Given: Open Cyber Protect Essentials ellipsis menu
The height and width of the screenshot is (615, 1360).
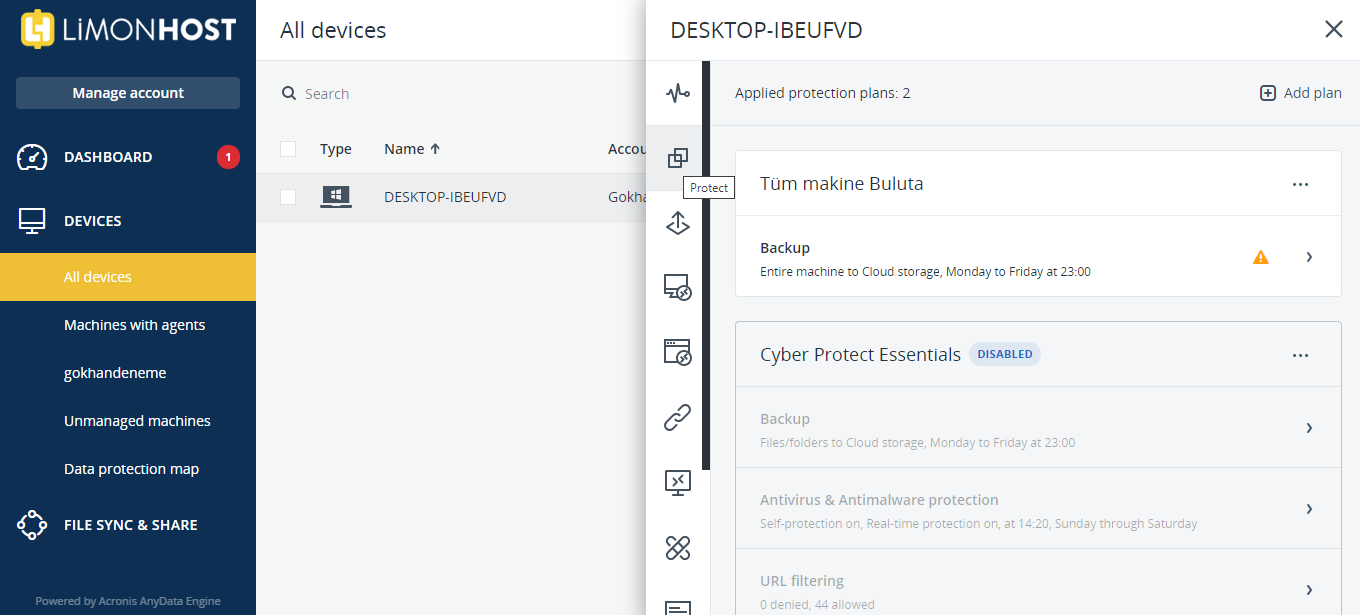Looking at the screenshot, I should [1300, 355].
